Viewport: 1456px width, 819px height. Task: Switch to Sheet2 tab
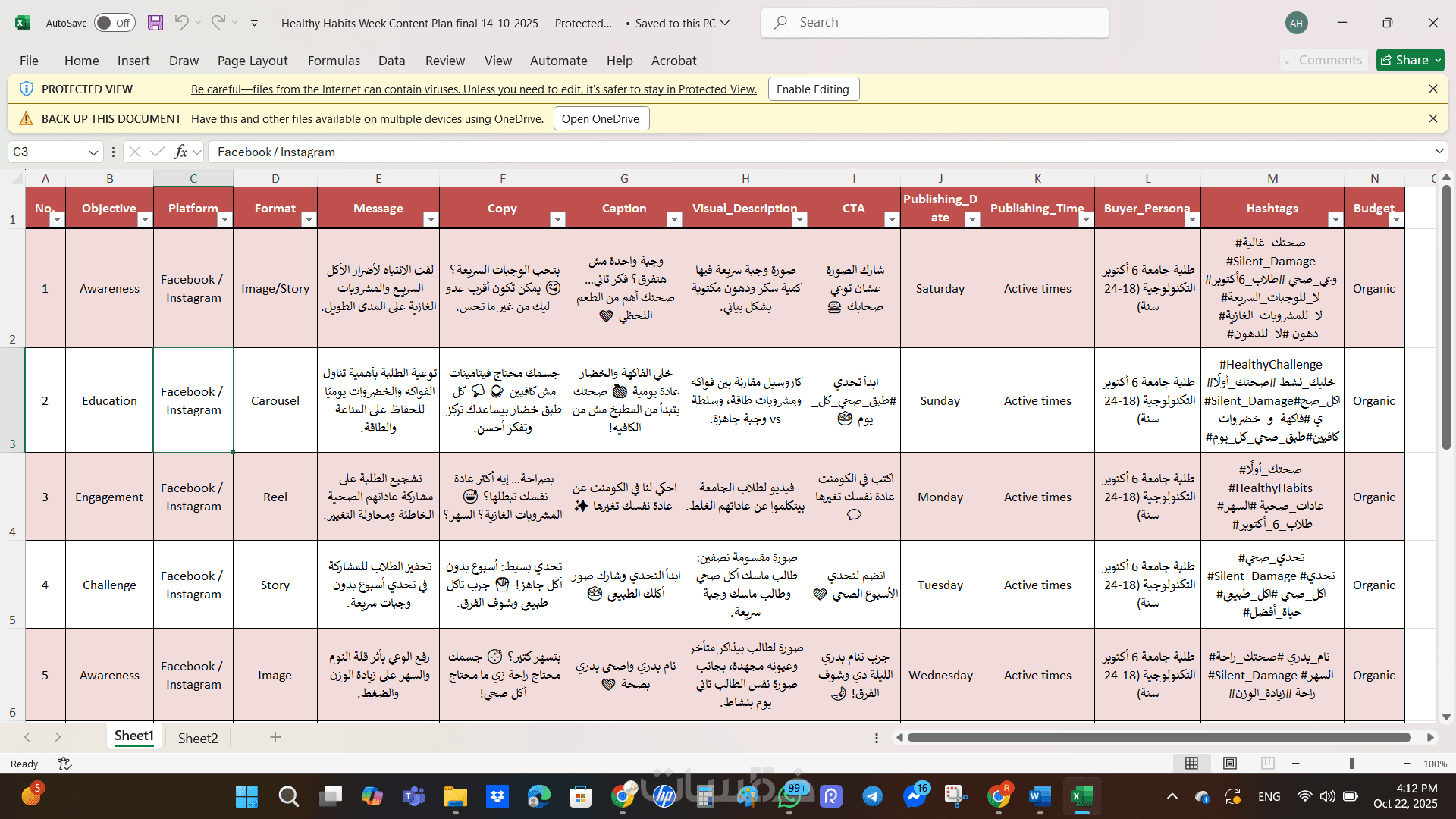(x=198, y=738)
